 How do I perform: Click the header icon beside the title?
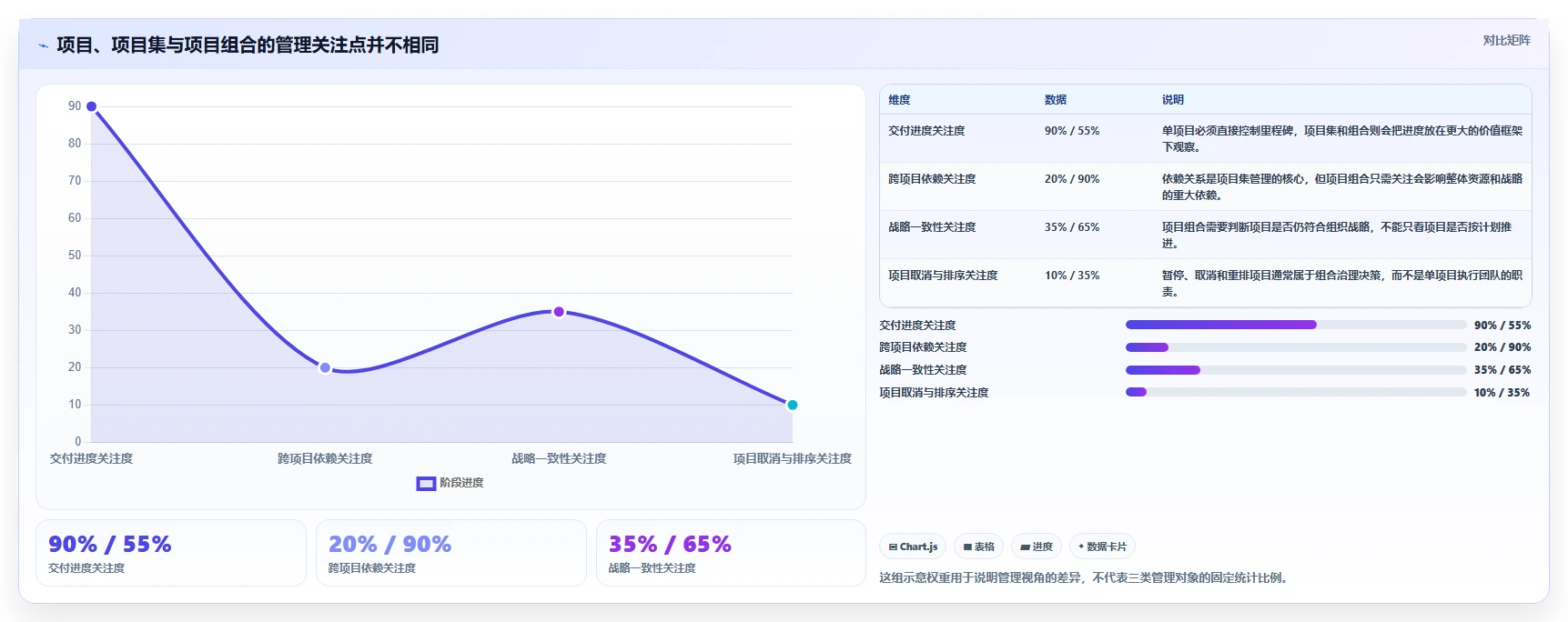coord(43,45)
